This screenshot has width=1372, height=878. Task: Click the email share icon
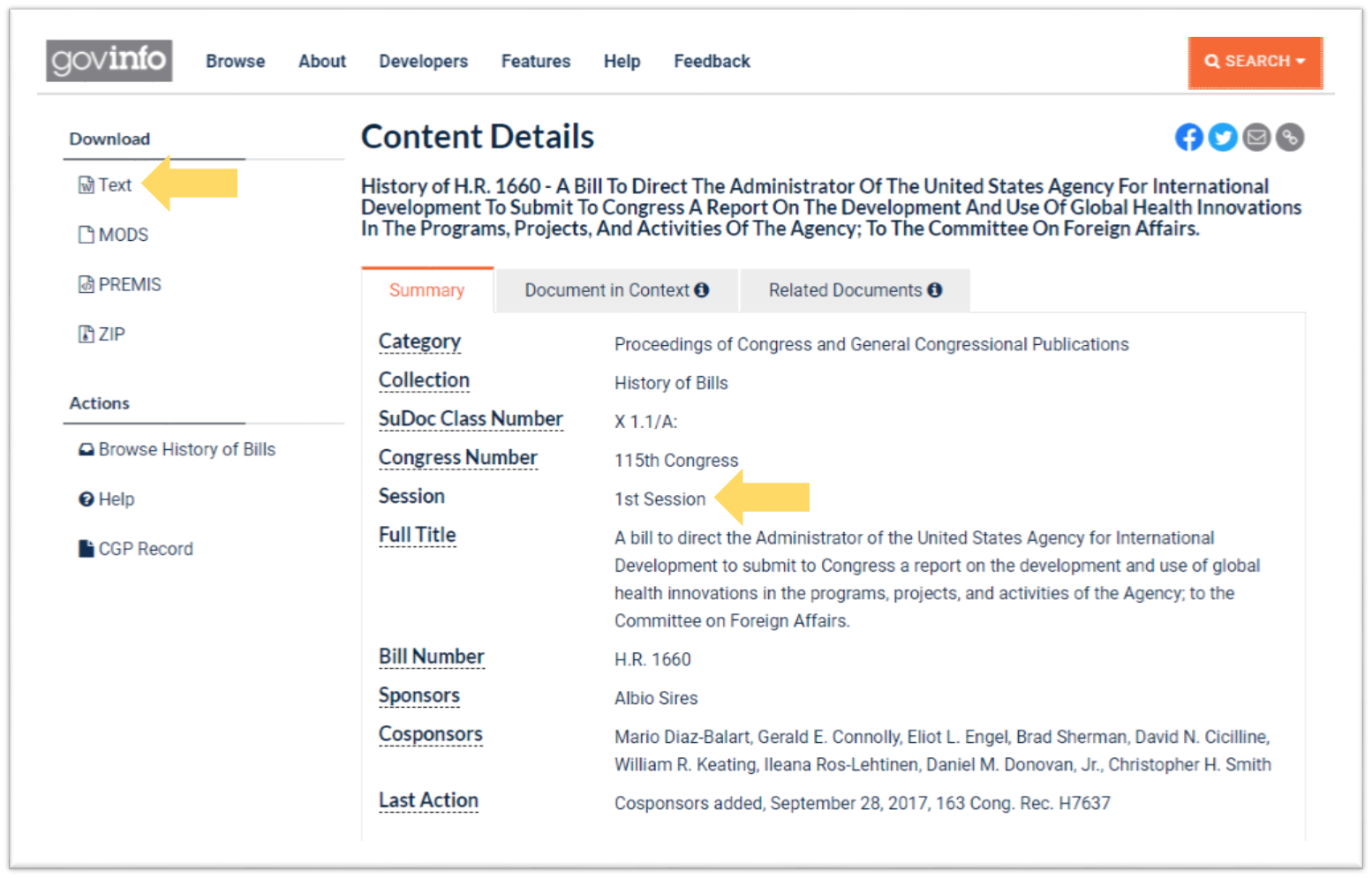(x=1255, y=138)
